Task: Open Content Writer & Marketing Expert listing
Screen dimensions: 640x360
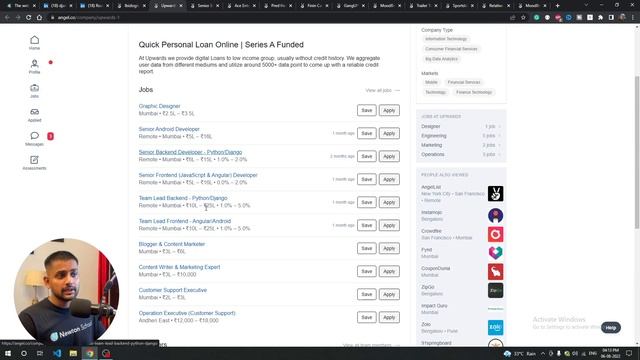Action: click(179, 267)
